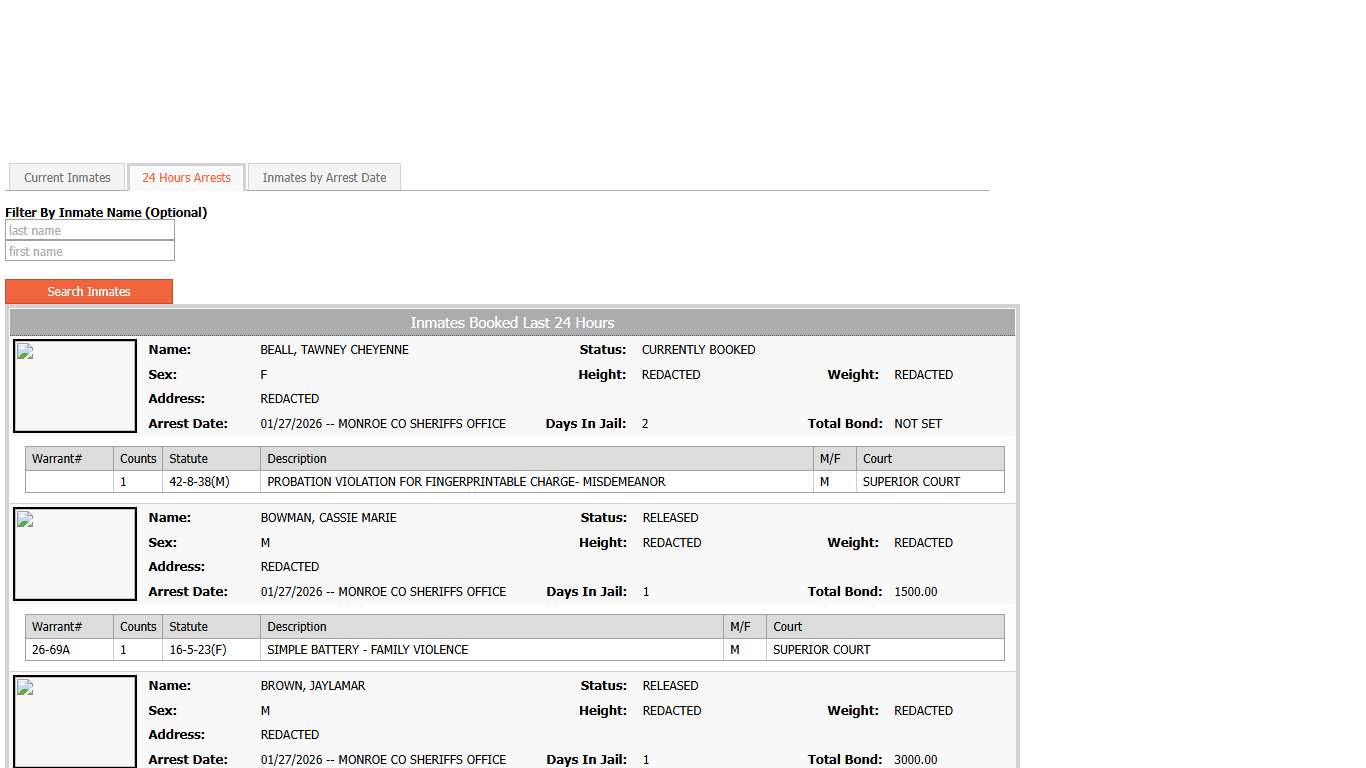This screenshot has width=1366, height=768.
Task: Select the 42-8-38(M) statute cell
Action: coord(199,482)
